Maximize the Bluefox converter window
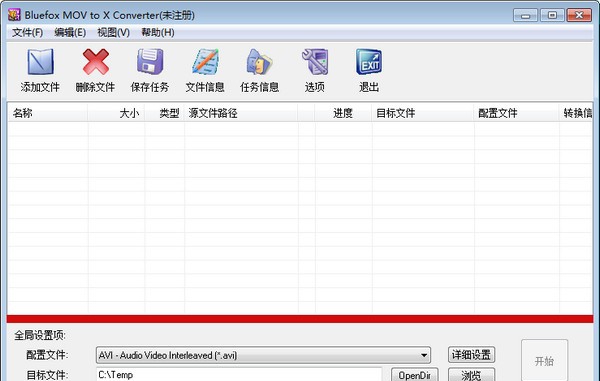 point(552,15)
